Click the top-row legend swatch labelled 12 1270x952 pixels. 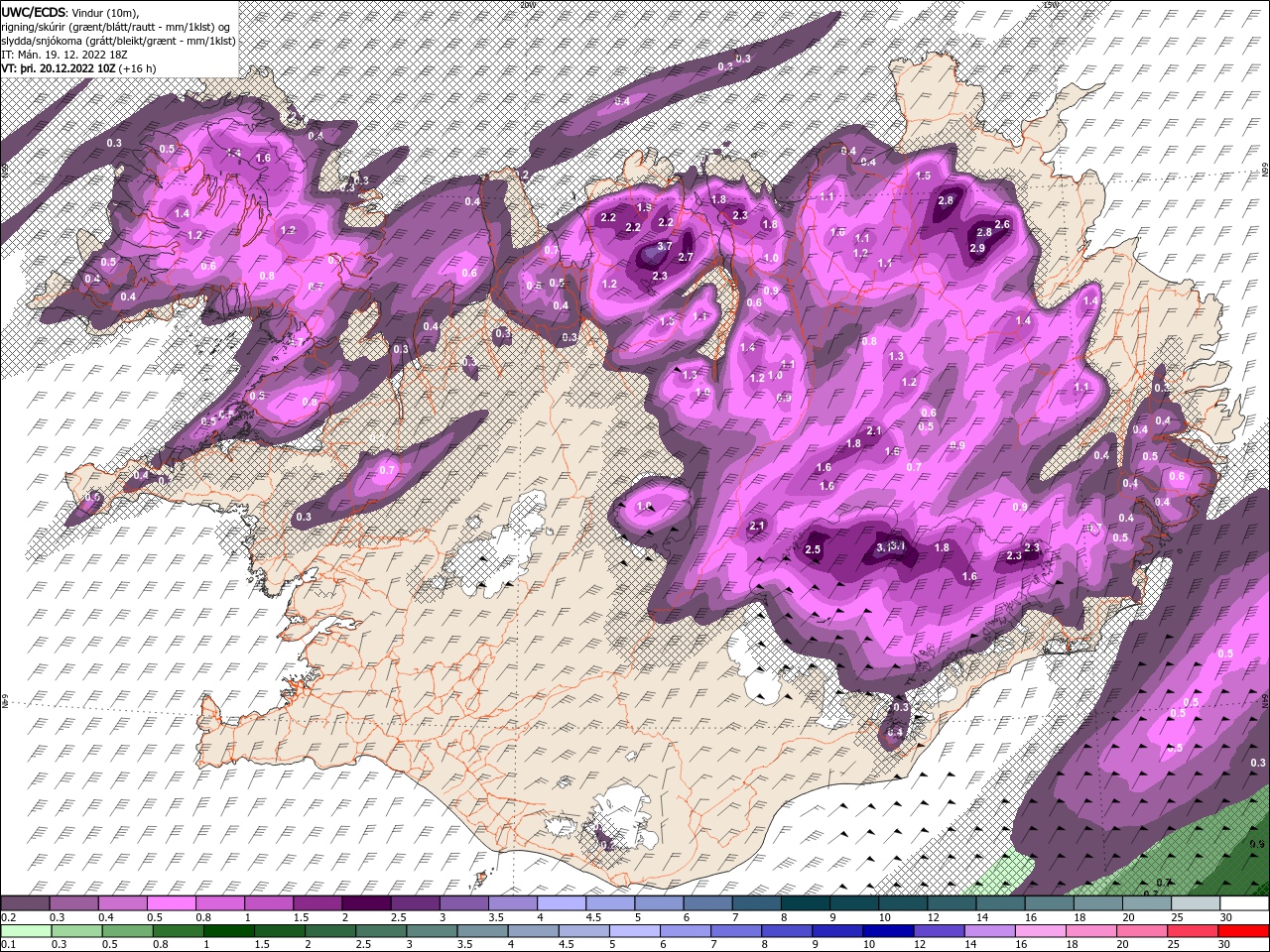(x=950, y=903)
